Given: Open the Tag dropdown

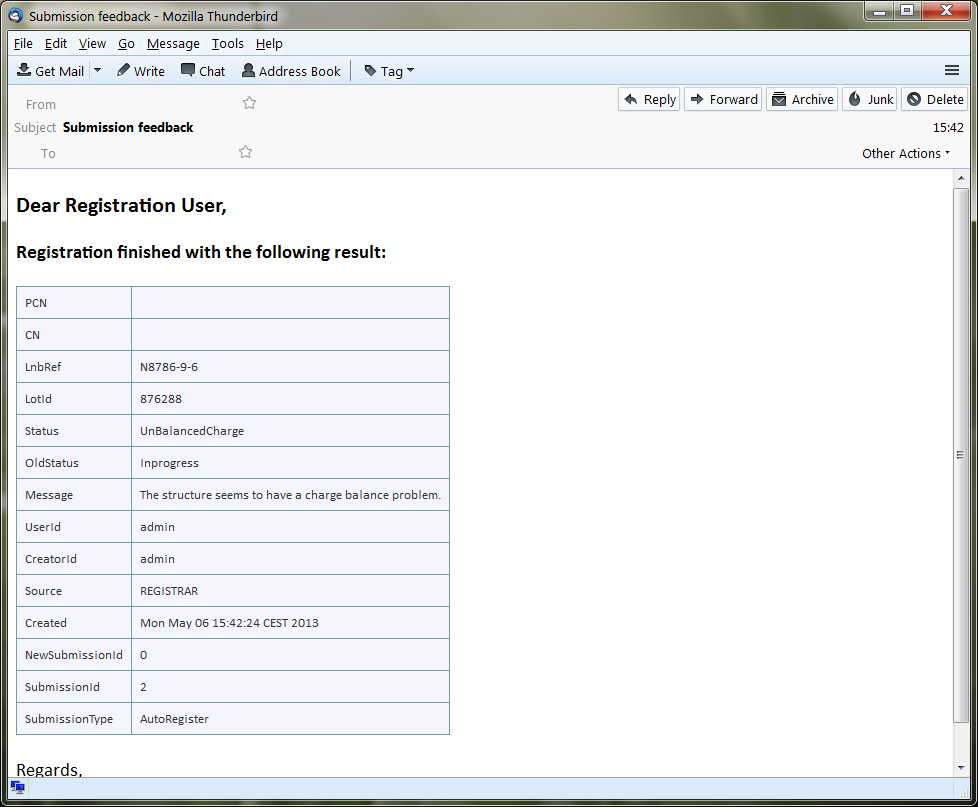Looking at the screenshot, I should pos(389,71).
